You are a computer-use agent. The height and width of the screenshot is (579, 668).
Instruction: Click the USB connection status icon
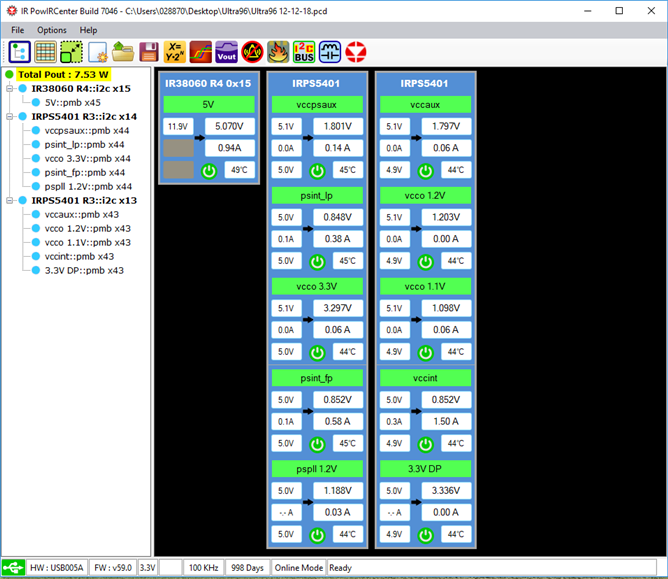[x=13, y=567]
